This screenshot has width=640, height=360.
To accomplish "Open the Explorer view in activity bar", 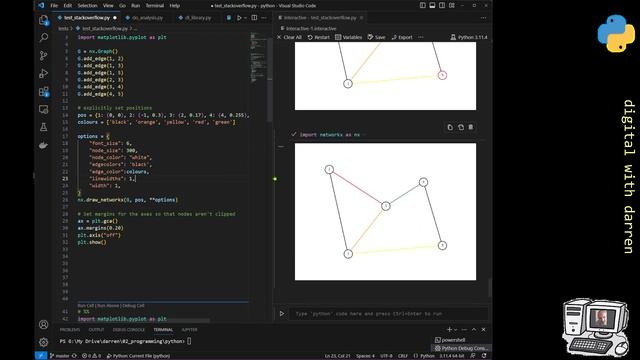I will click(43, 20).
